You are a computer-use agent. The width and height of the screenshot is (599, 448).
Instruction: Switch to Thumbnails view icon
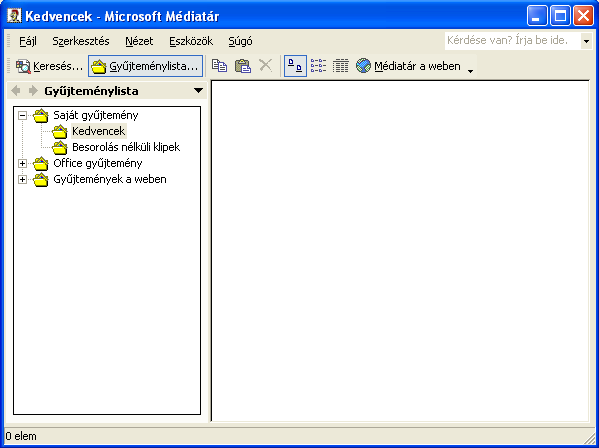coord(295,66)
